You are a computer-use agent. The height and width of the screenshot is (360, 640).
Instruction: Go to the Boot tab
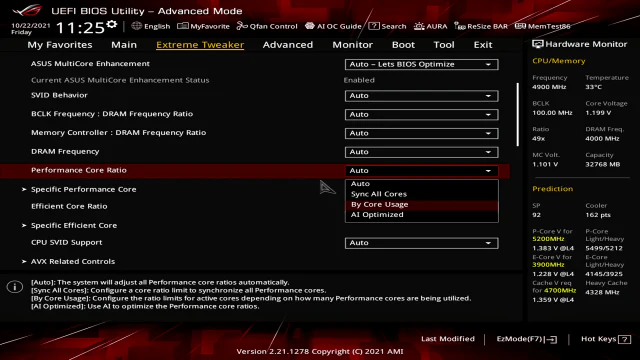403,44
